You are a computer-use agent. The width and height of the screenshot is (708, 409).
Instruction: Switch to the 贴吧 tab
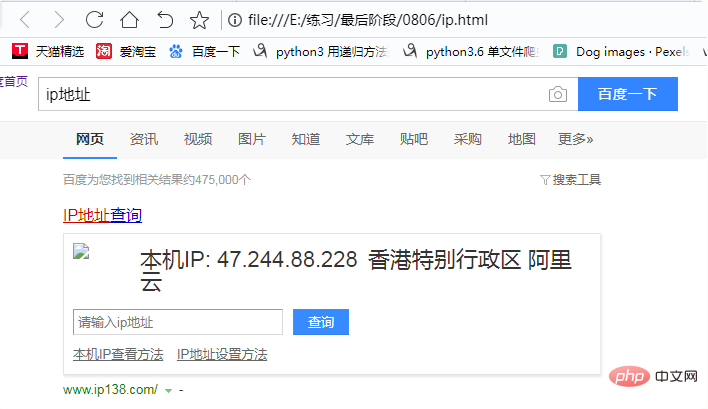pos(414,139)
